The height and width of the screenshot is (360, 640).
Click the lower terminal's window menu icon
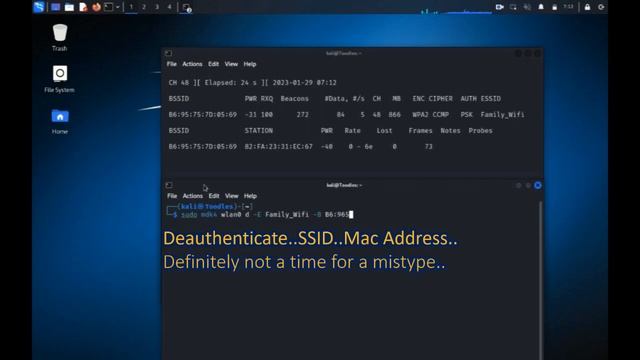pyautogui.click(x=169, y=185)
